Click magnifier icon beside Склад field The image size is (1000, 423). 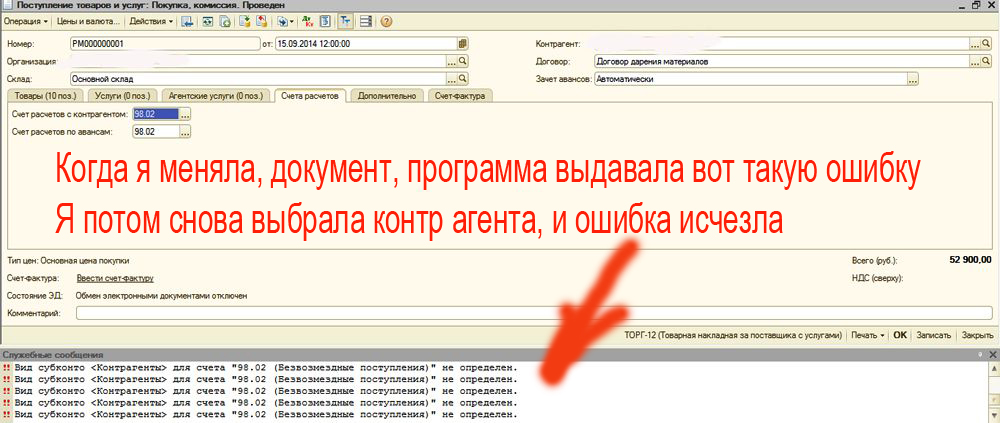click(x=463, y=78)
